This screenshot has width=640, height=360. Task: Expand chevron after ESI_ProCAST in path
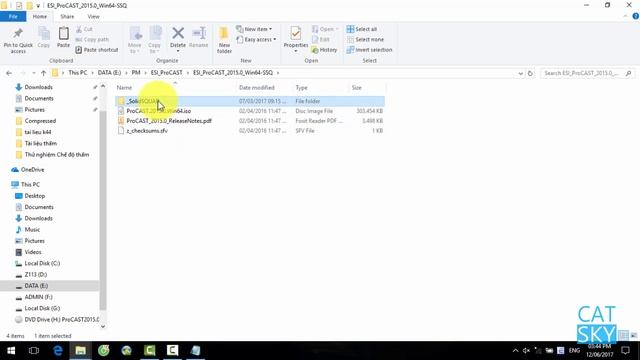click(188, 73)
